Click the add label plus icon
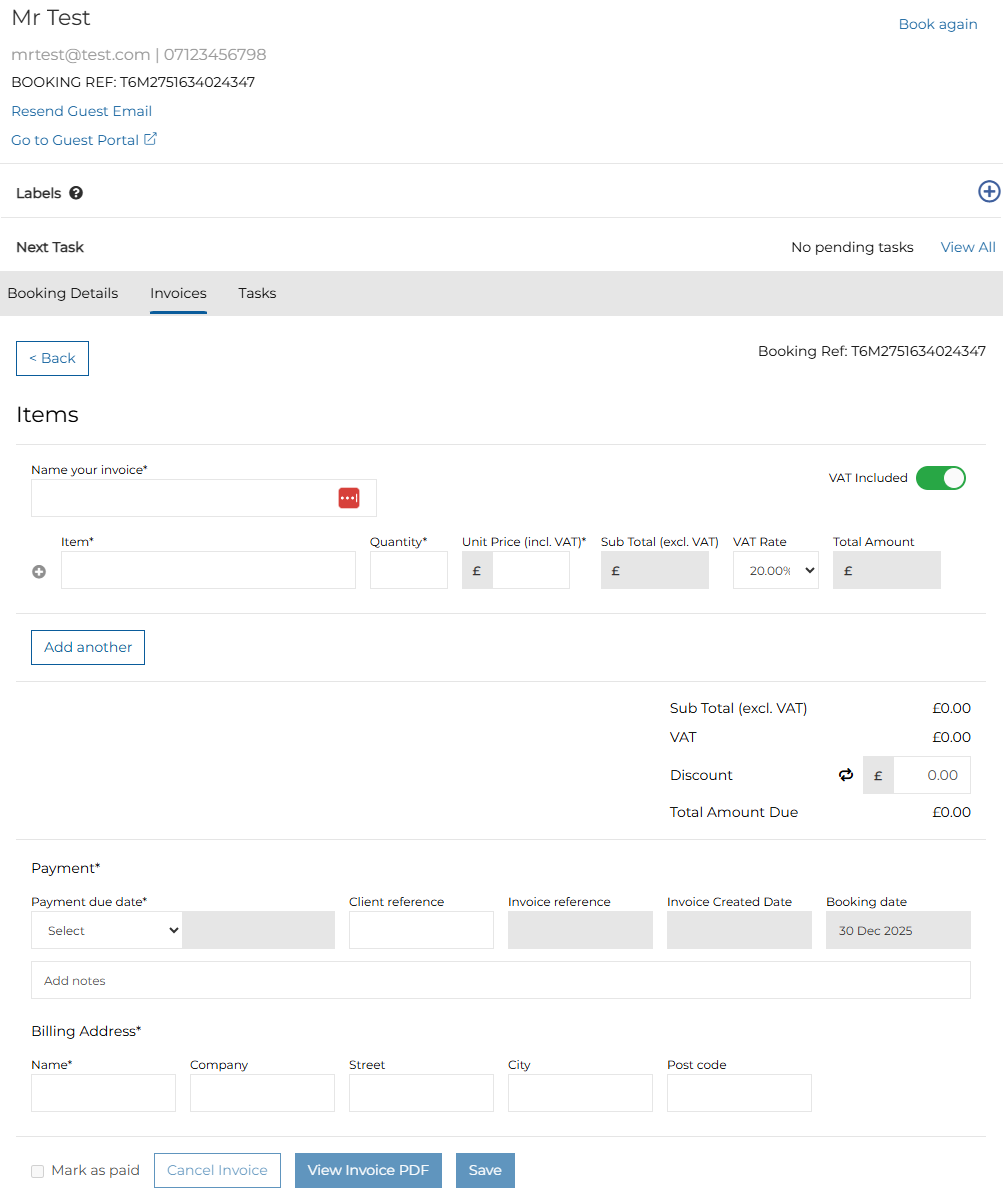 coord(988,192)
